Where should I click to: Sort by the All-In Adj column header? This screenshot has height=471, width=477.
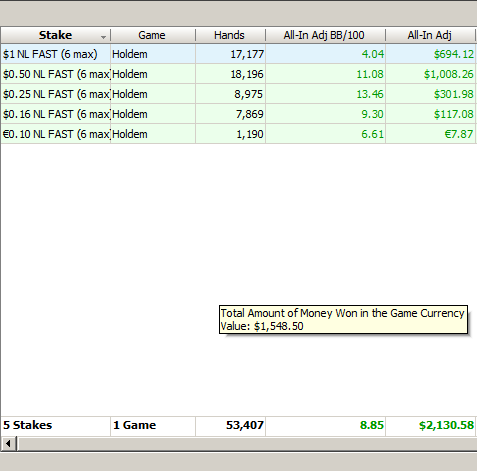pos(430,35)
